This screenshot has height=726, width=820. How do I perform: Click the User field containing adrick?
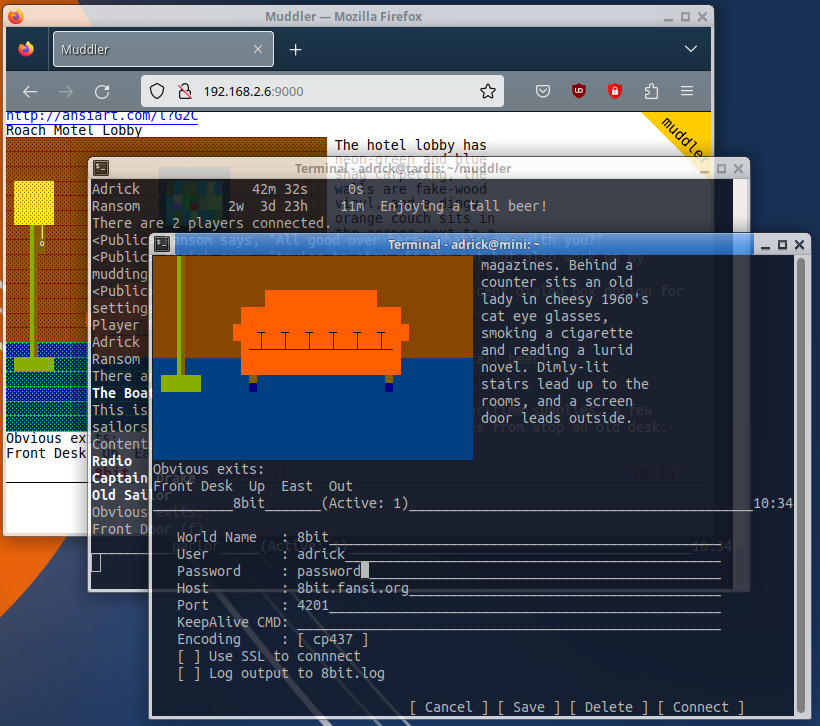[509, 554]
